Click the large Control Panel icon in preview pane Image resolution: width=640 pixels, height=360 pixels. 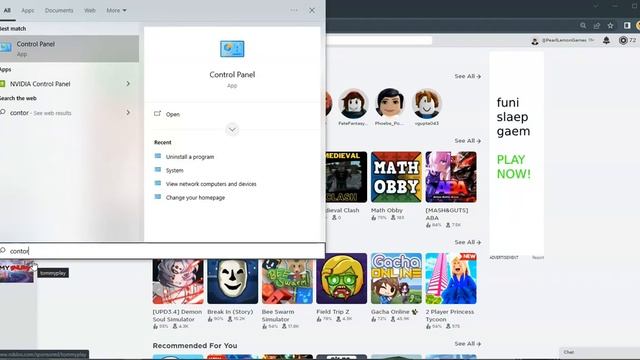pos(232,49)
